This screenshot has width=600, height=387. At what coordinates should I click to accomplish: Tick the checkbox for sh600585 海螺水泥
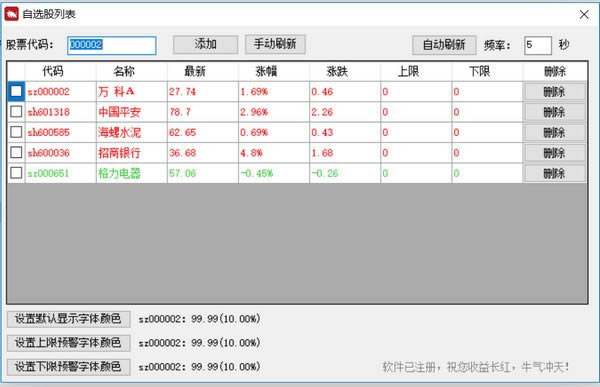coord(16,132)
